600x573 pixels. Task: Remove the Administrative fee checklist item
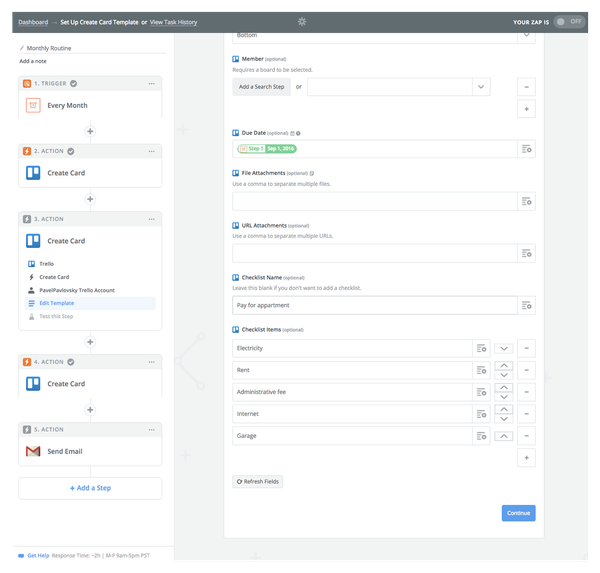tap(526, 392)
